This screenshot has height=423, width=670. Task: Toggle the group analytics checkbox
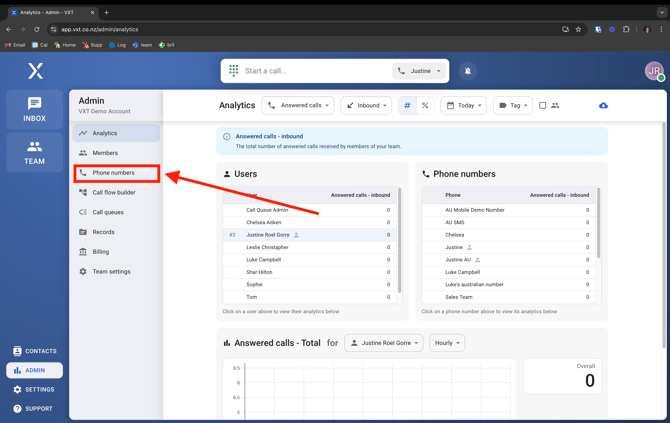pyautogui.click(x=543, y=105)
